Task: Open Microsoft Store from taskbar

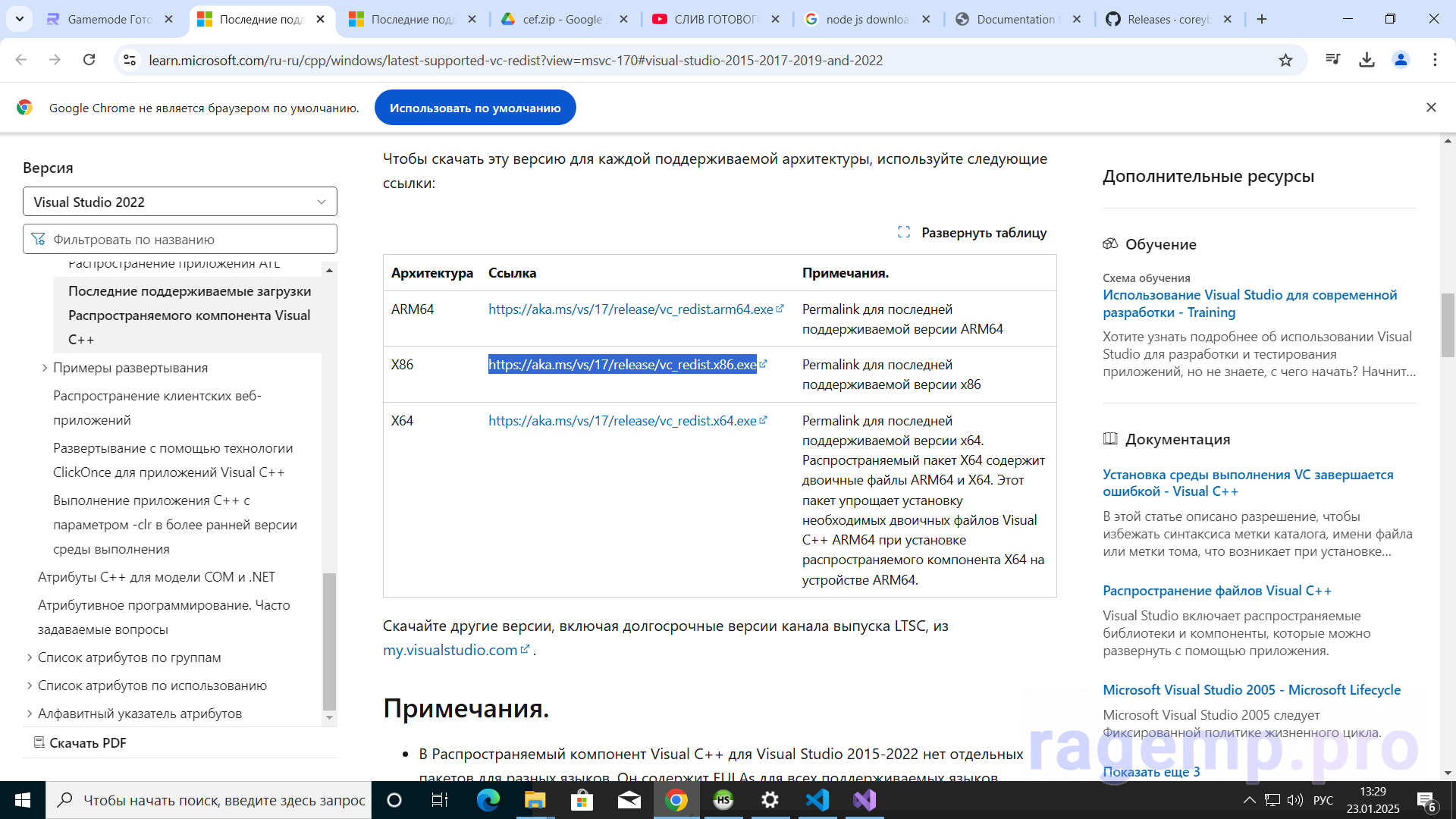Action: click(x=582, y=800)
